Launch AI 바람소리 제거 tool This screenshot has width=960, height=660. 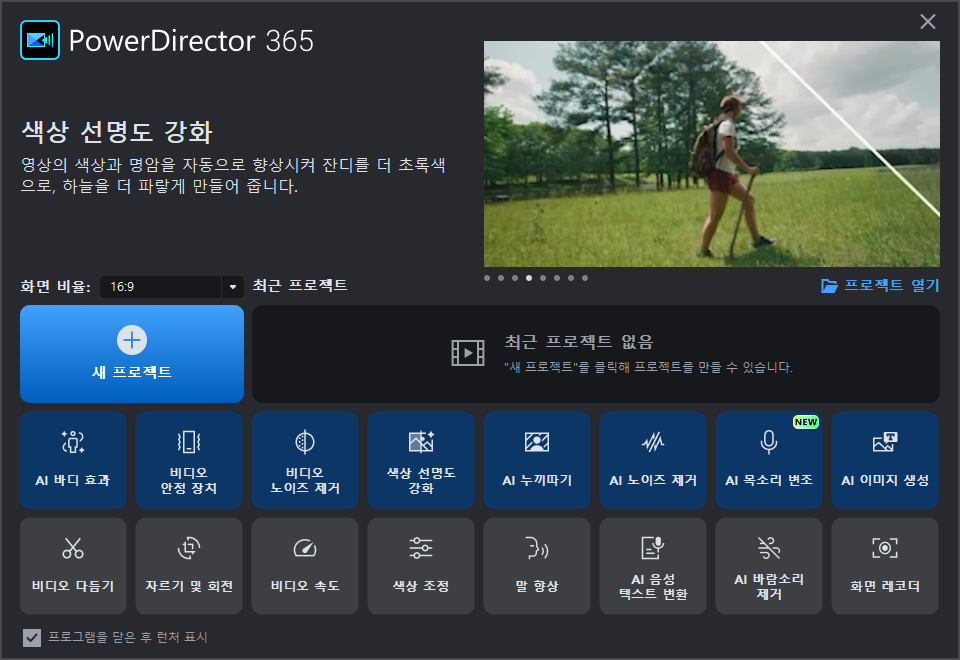tap(769, 566)
